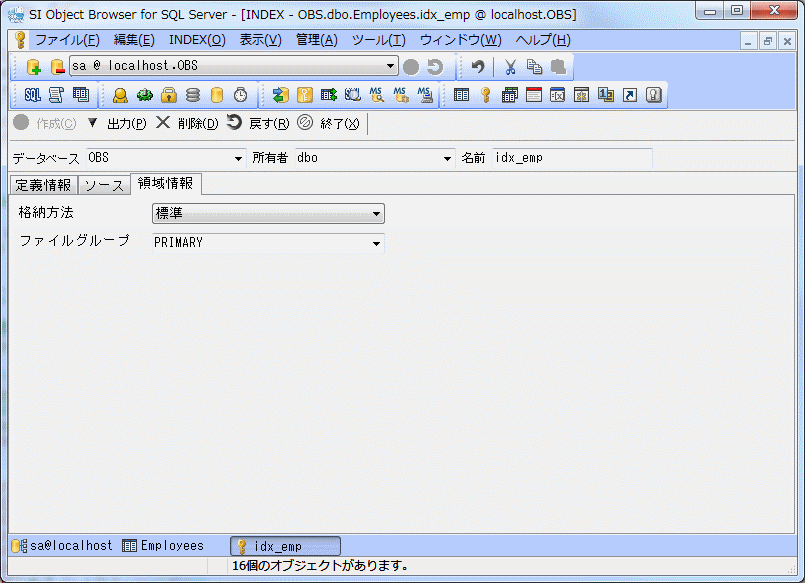The height and width of the screenshot is (583, 805).
Task: Click the undo arrow icon
Action: tap(478, 67)
